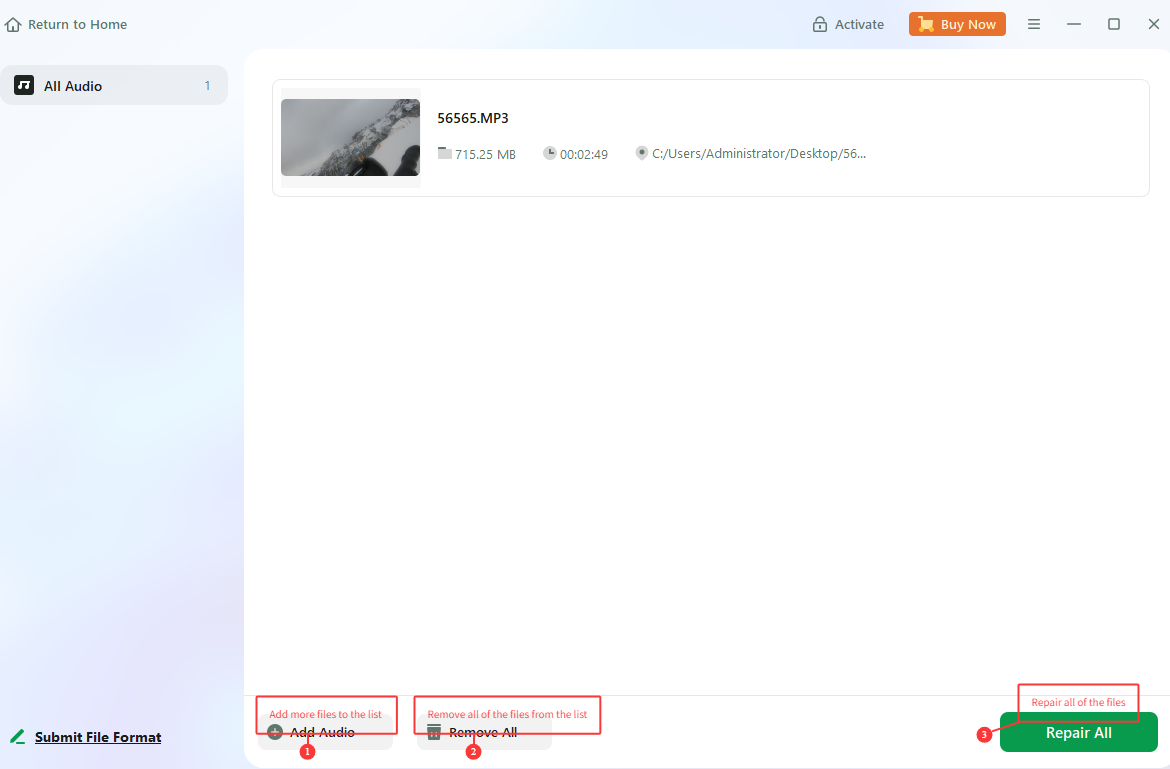Click the music note icon for All Audio
1170x769 pixels.
pos(24,85)
